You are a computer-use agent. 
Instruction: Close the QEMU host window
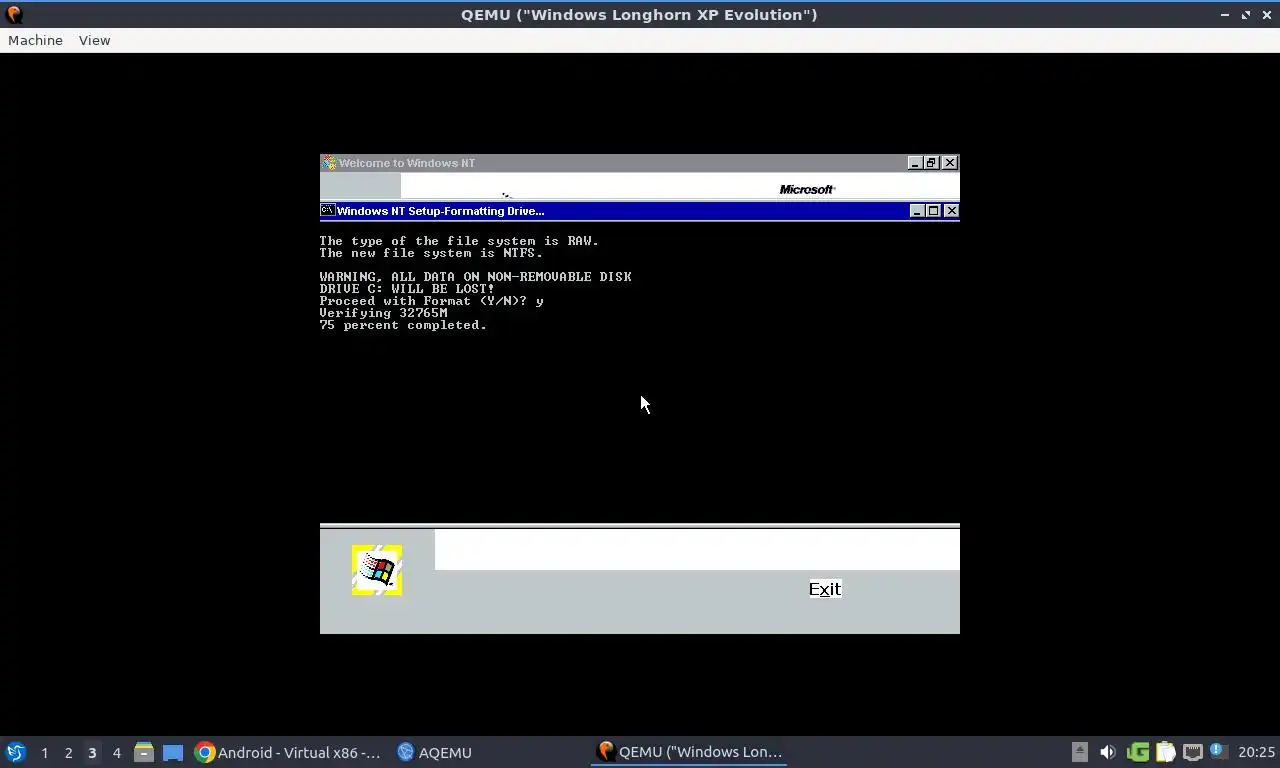coord(1266,15)
